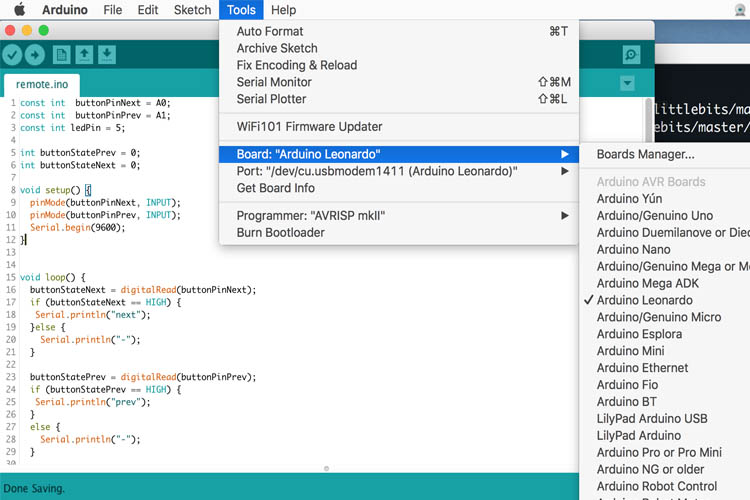Select Arduino Yún board
750x500 pixels.
click(x=664, y=199)
